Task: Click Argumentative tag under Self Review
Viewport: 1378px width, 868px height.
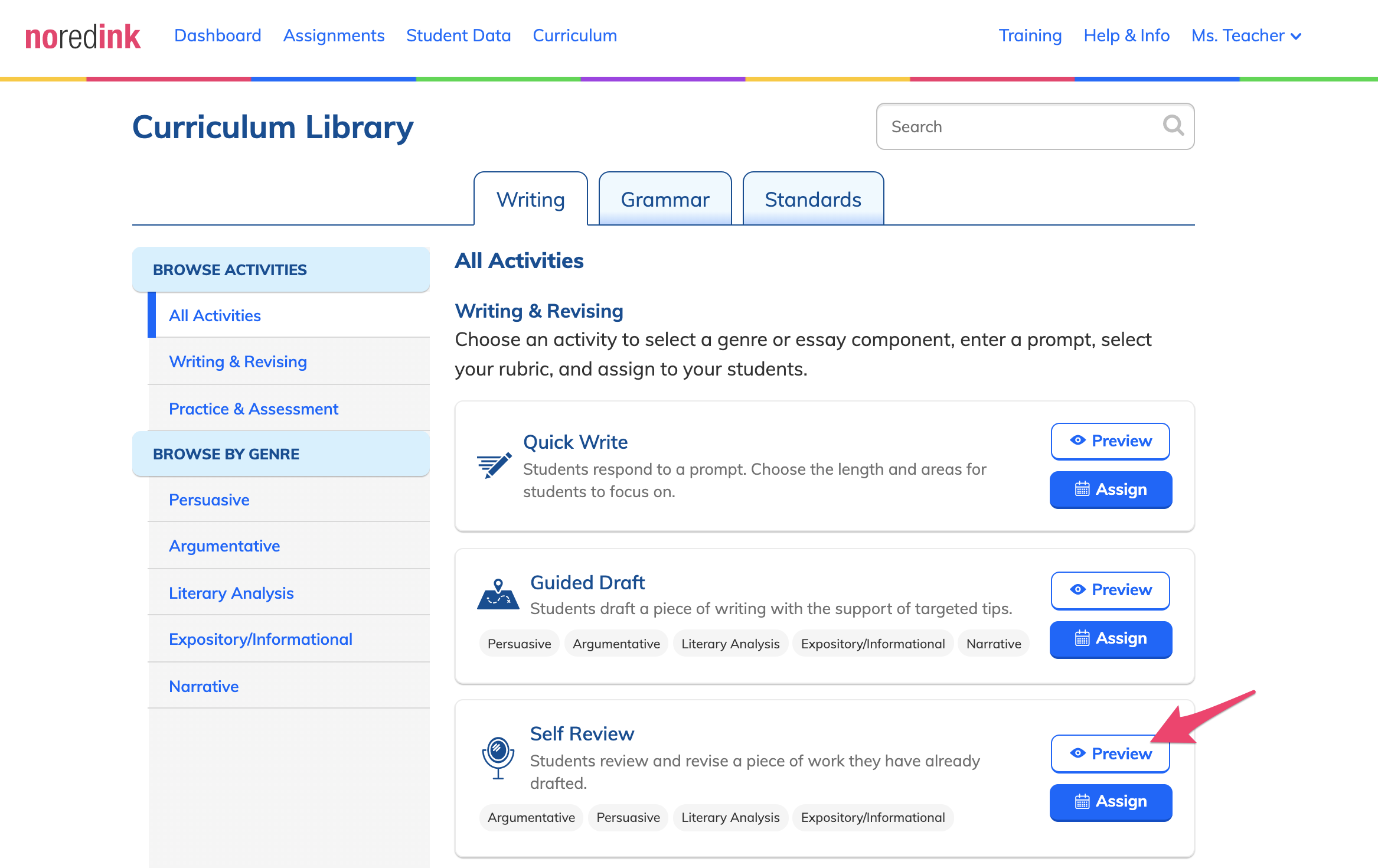Action: (x=531, y=817)
